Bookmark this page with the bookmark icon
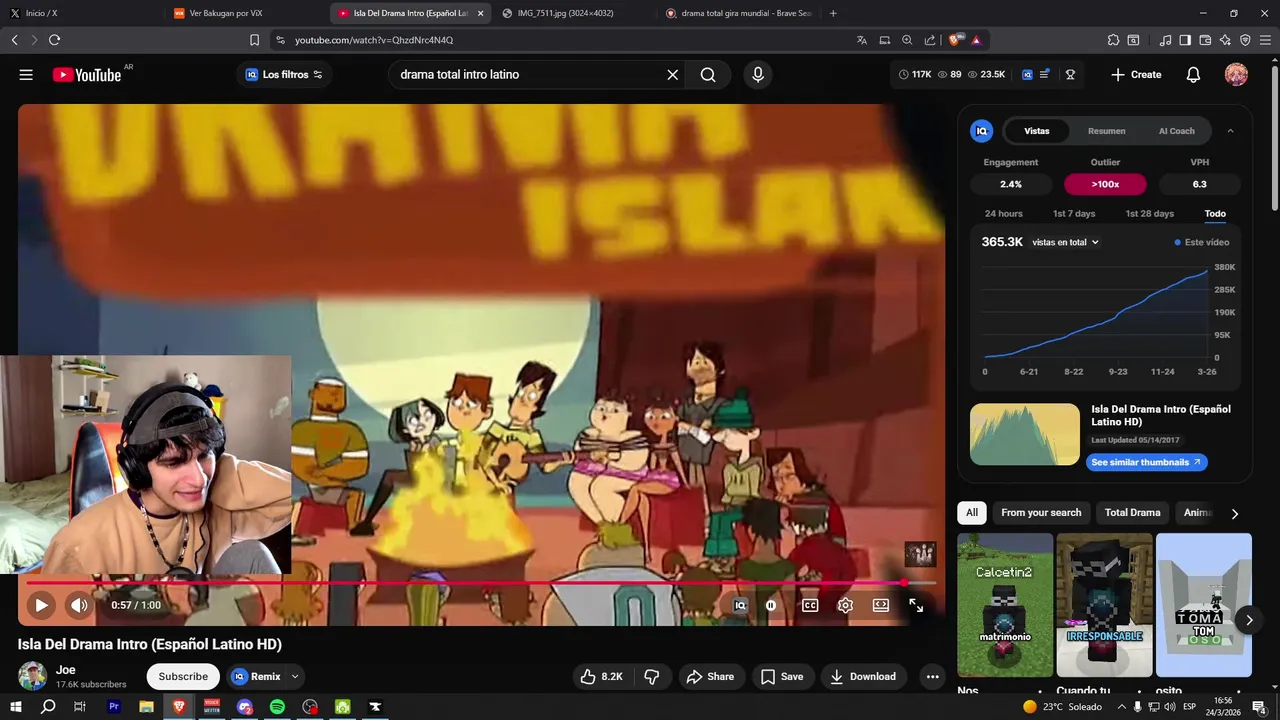 point(254,40)
